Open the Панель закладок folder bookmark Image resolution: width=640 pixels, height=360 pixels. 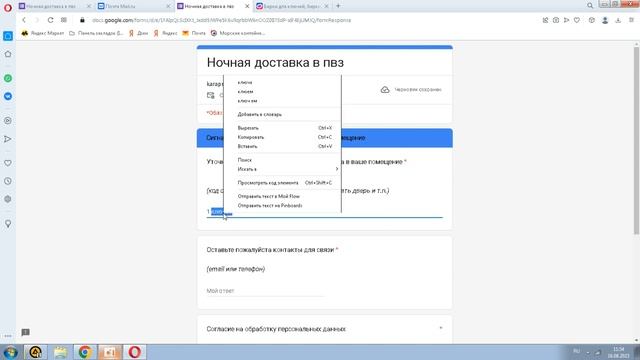[x=96, y=33]
